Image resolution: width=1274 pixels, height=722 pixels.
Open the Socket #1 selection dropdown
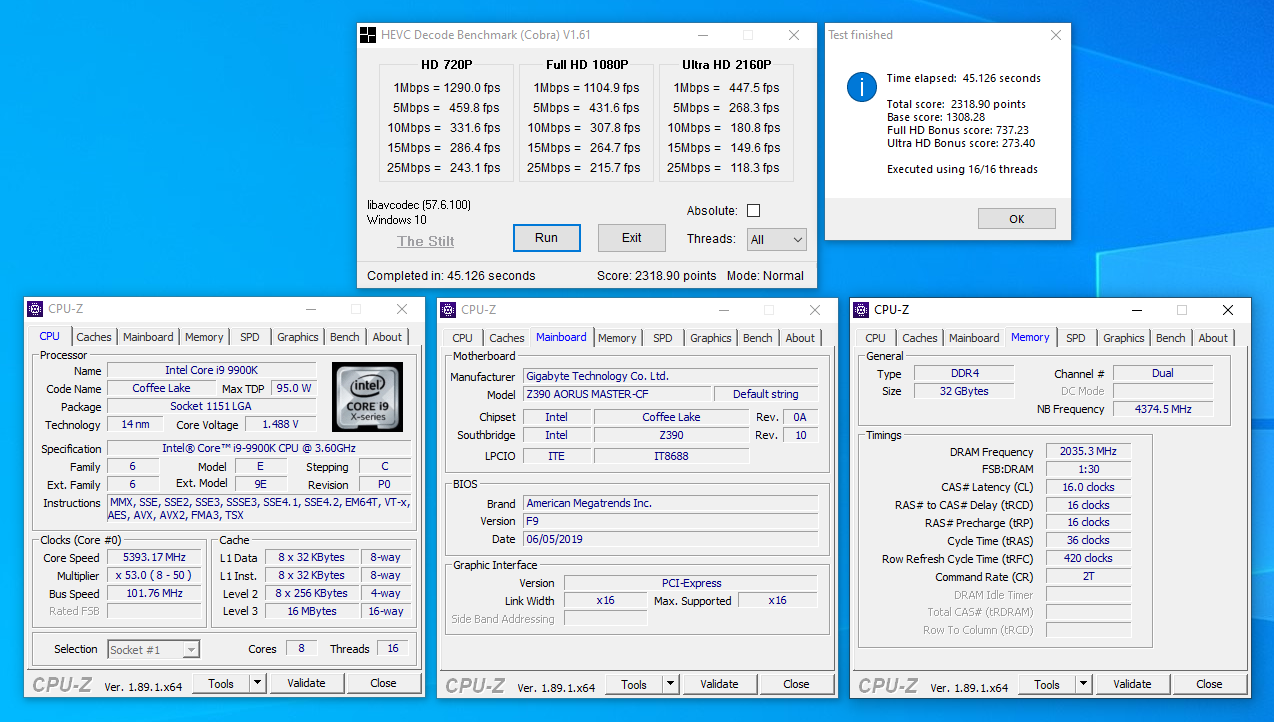point(153,649)
